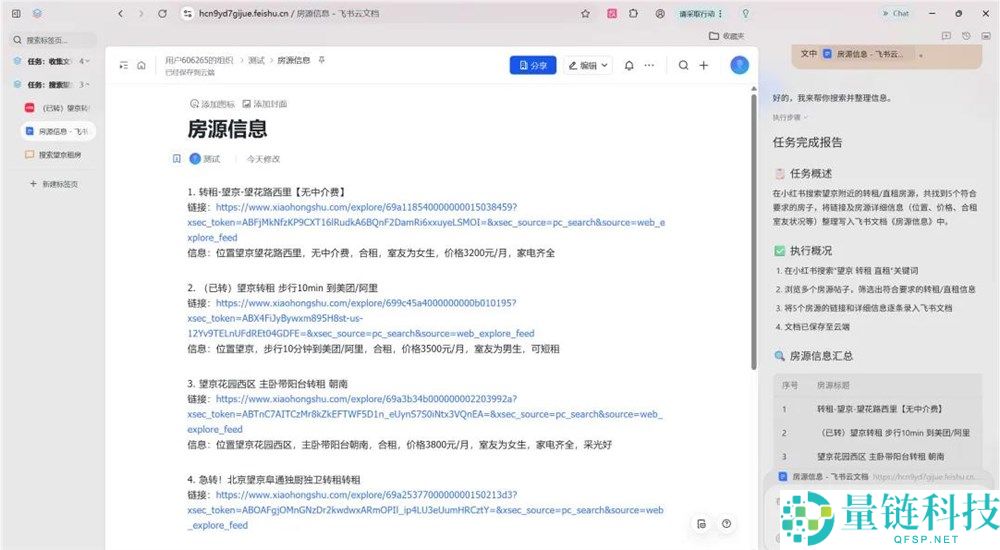Click 添加封面 above the title
Image resolution: width=1000 pixels, height=550 pixels.
coord(265,104)
